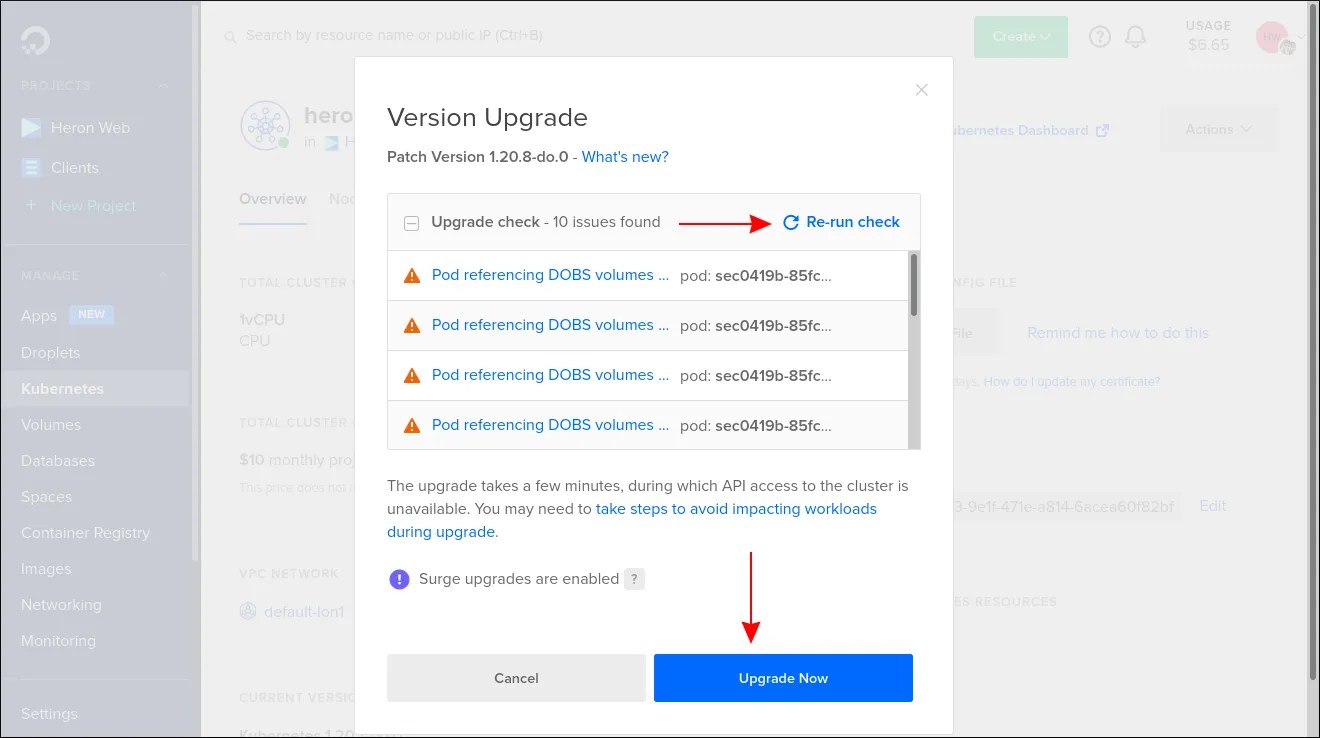Click the tooltip icon beside Surge upgrades
This screenshot has width=1320, height=738.
[635, 578]
